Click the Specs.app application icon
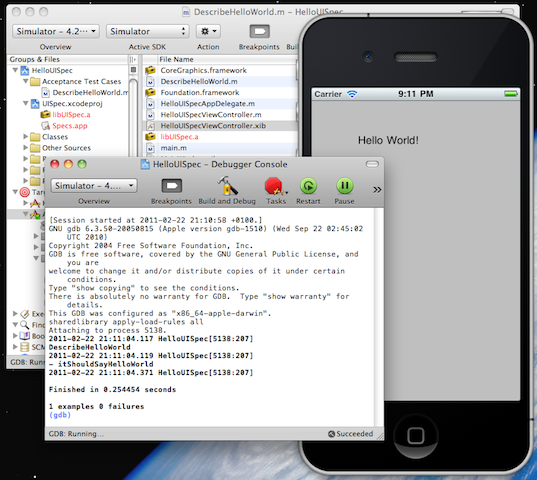This screenshot has height=480, width=537. click(x=46, y=126)
